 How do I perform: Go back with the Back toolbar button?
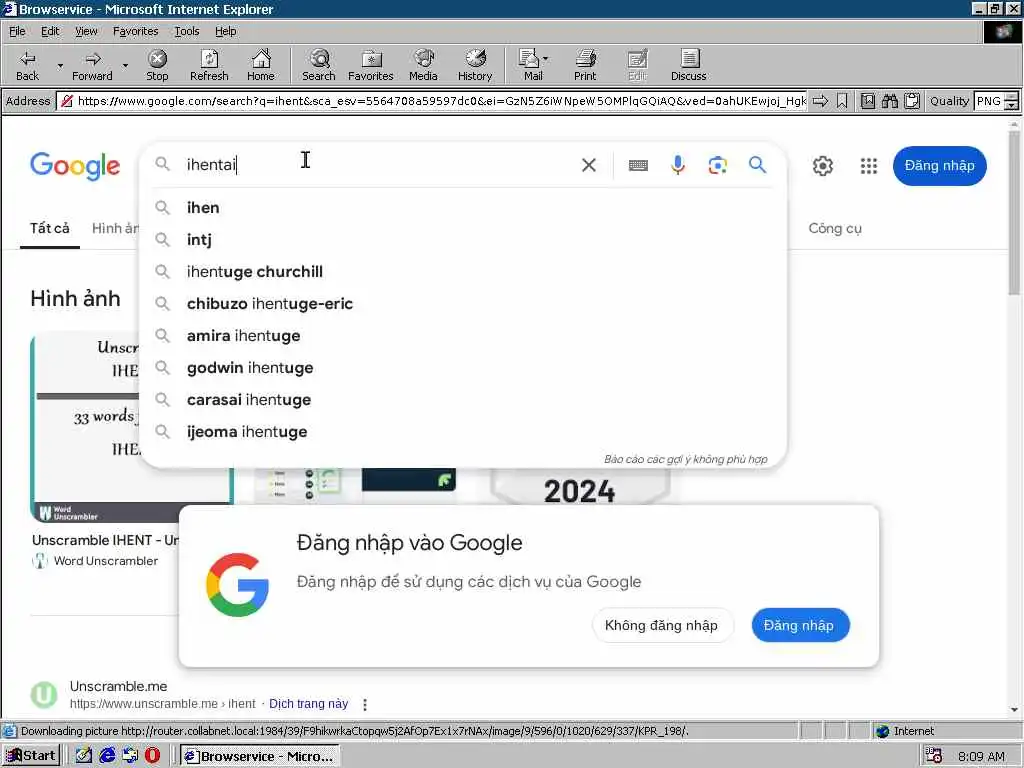coord(27,65)
